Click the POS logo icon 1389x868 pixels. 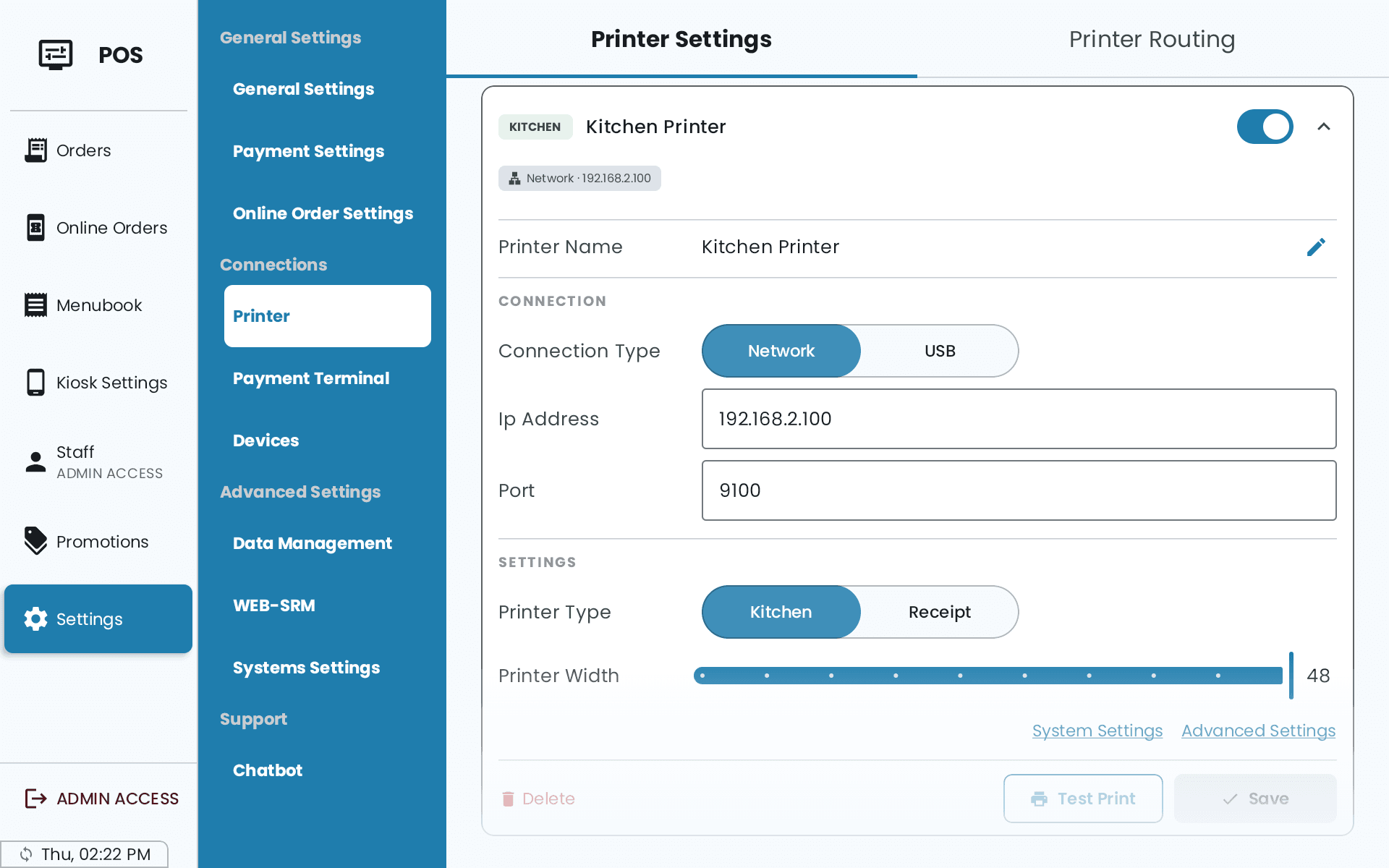point(56,54)
